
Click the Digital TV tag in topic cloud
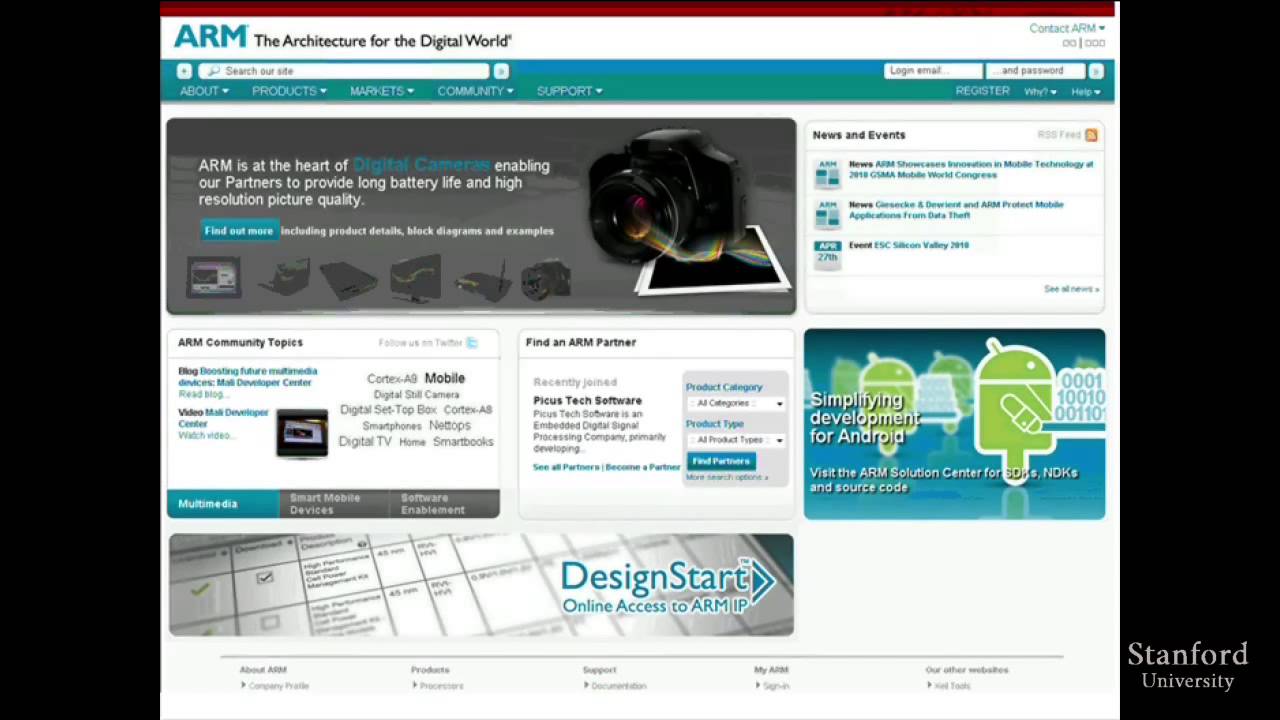pos(365,441)
